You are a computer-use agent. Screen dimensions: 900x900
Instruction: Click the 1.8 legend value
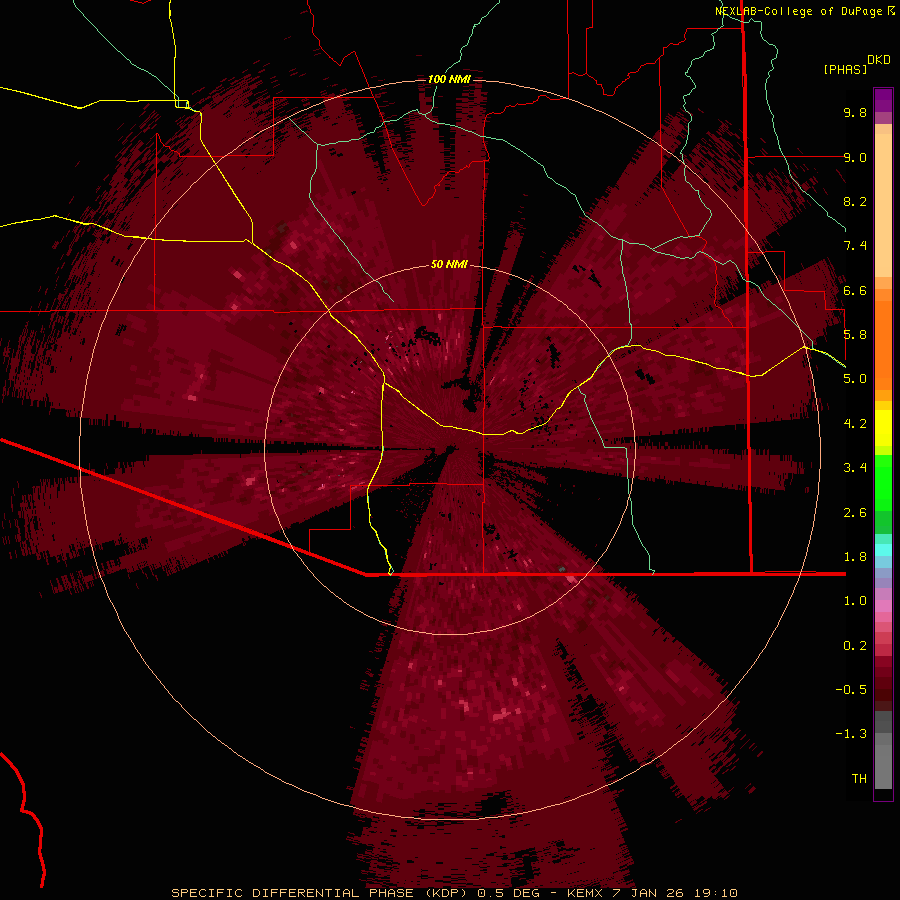click(855, 557)
